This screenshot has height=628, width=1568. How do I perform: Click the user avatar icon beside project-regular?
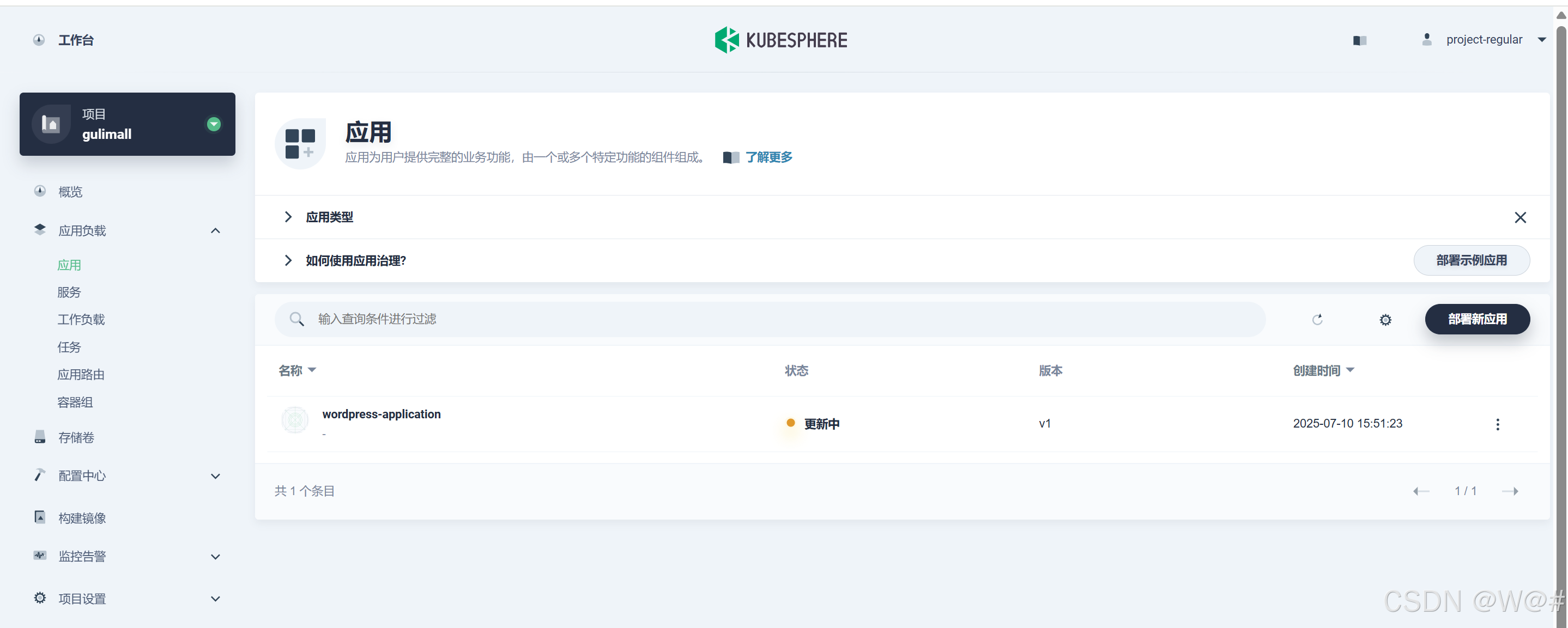[1427, 40]
